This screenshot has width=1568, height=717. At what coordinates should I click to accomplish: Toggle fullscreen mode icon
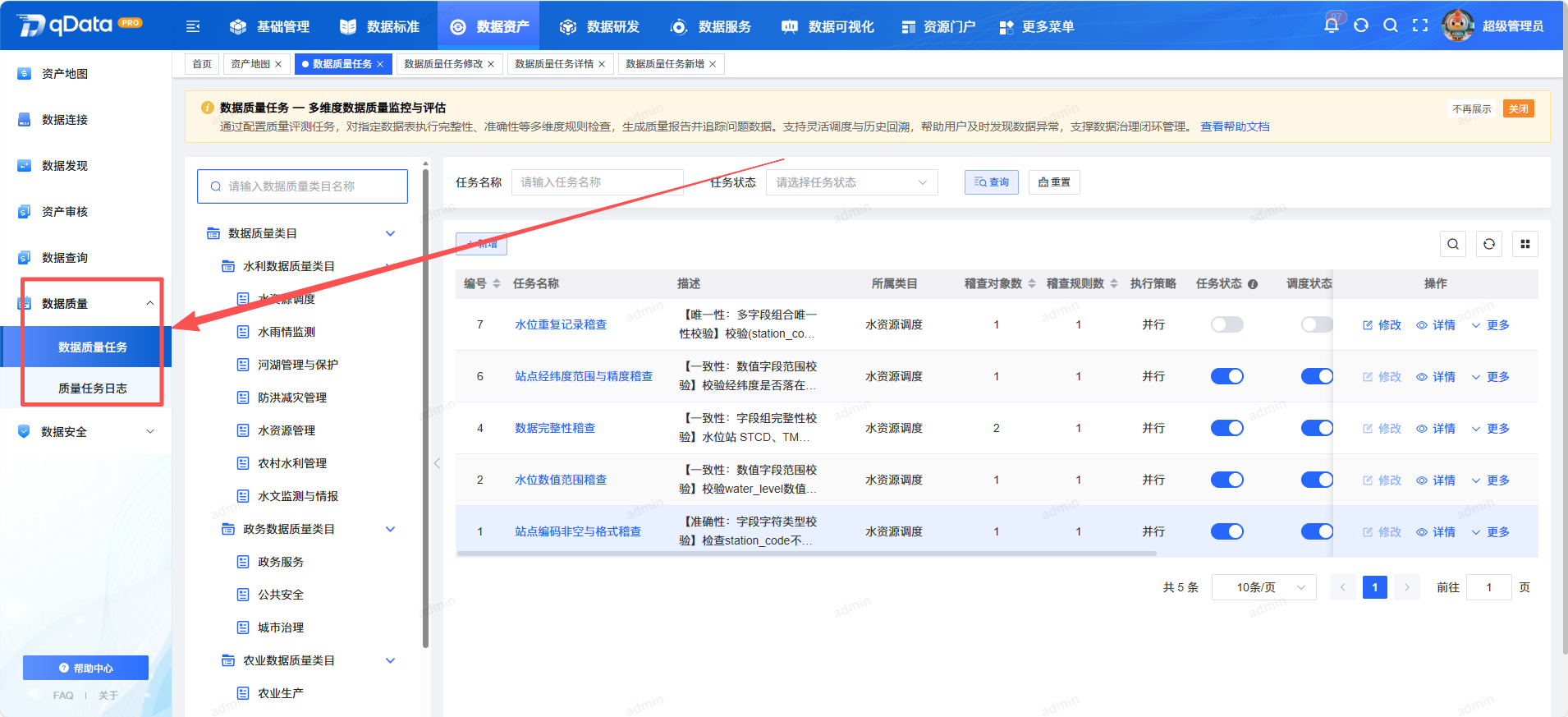click(1420, 25)
